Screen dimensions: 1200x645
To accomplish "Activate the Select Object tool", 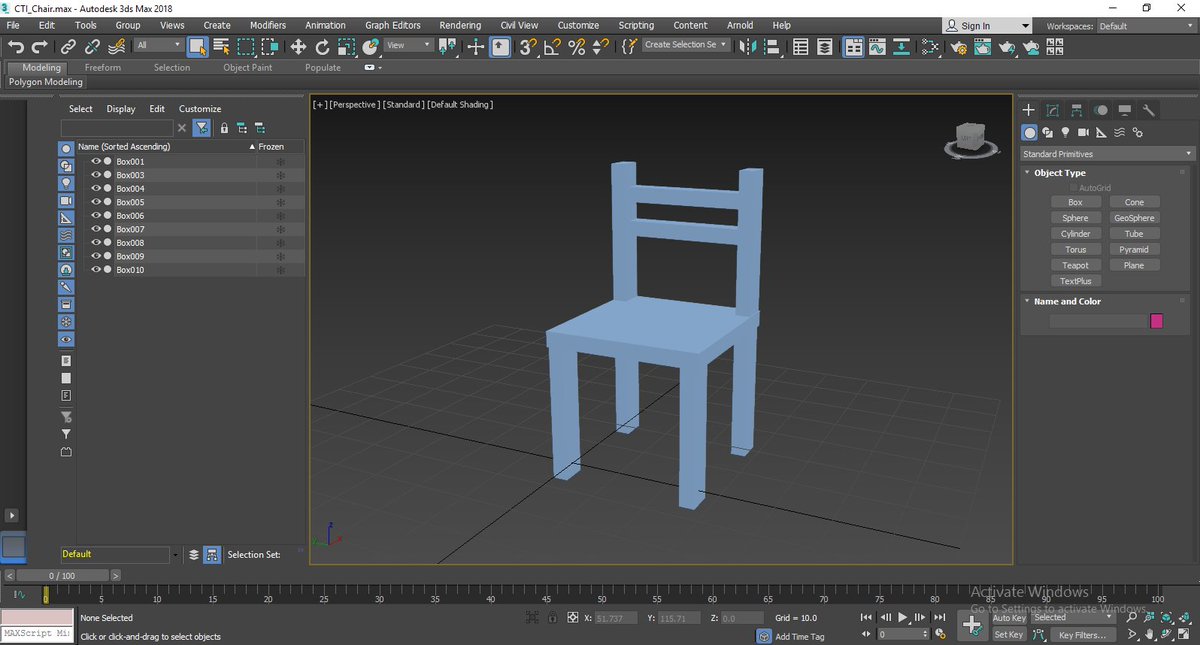I will [x=198, y=46].
